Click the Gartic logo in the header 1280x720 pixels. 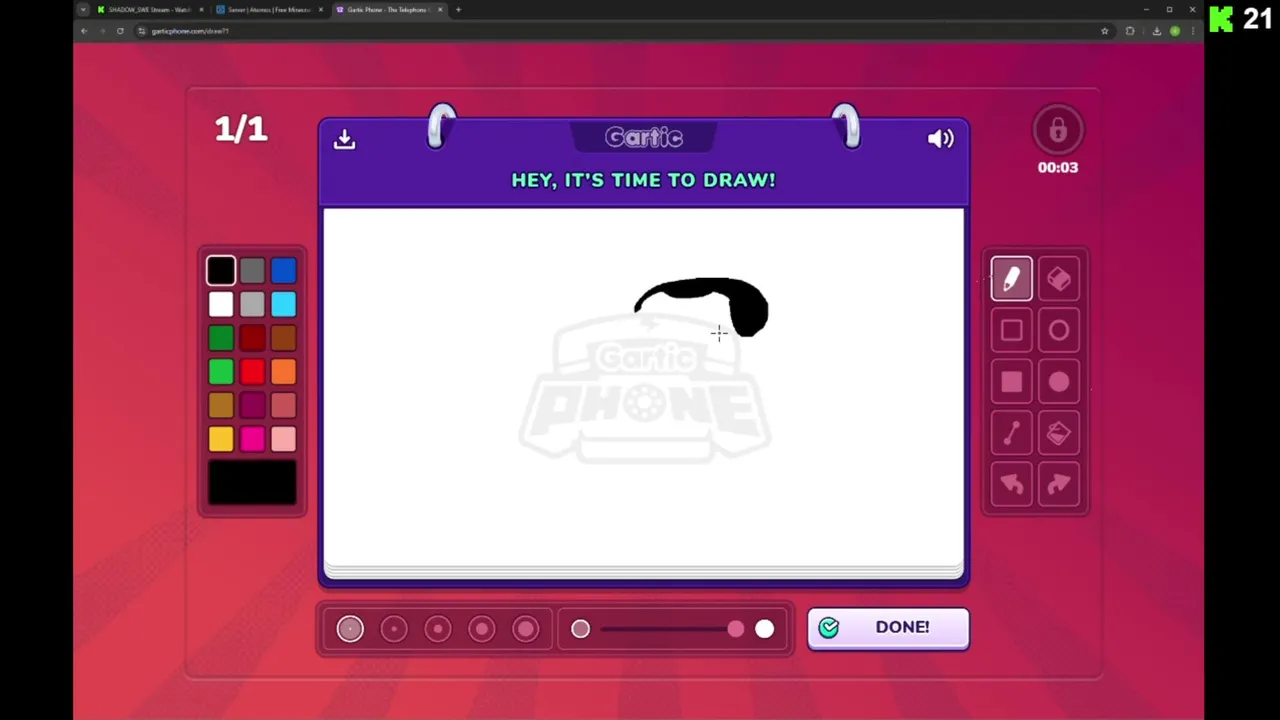point(644,137)
